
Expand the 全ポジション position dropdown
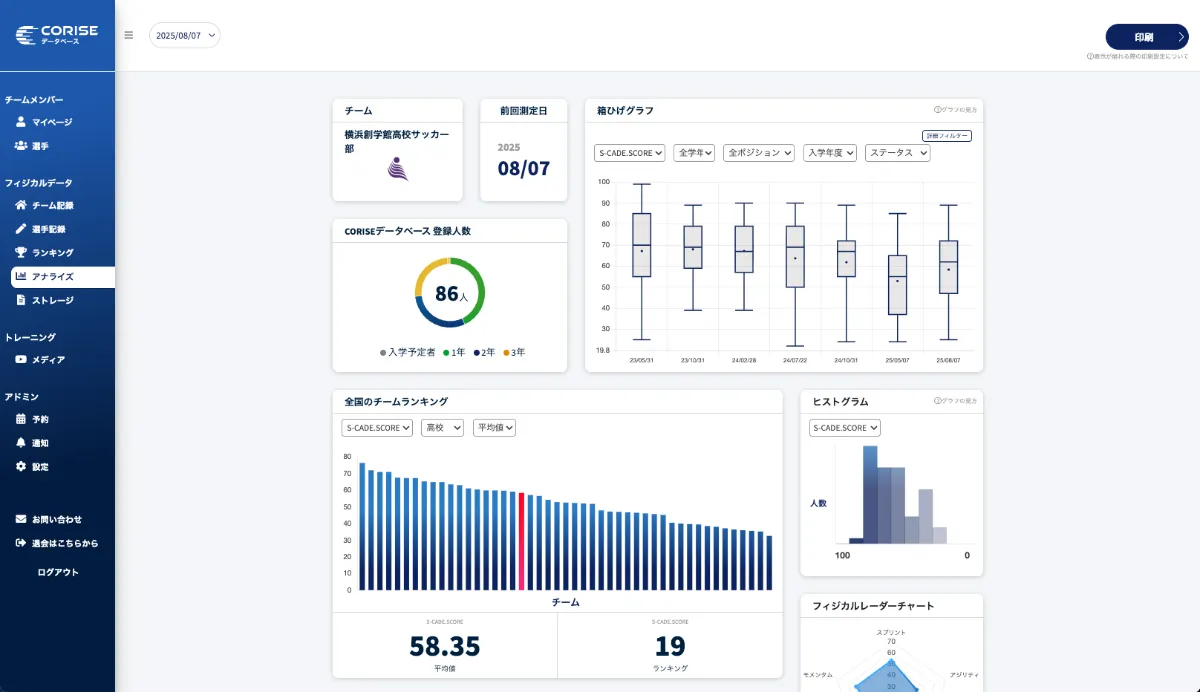[x=759, y=153]
